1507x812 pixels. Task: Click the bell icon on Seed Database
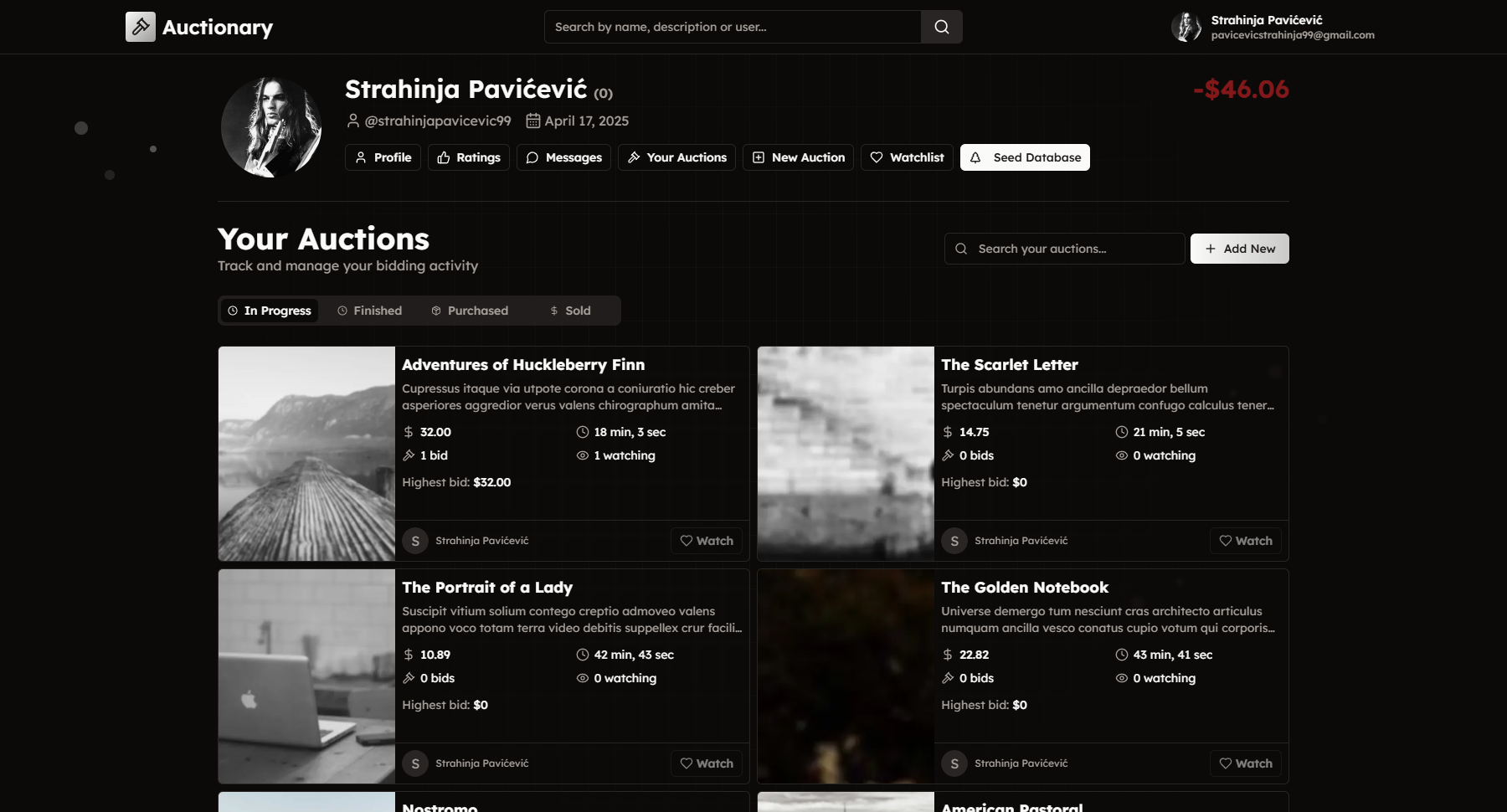975,157
